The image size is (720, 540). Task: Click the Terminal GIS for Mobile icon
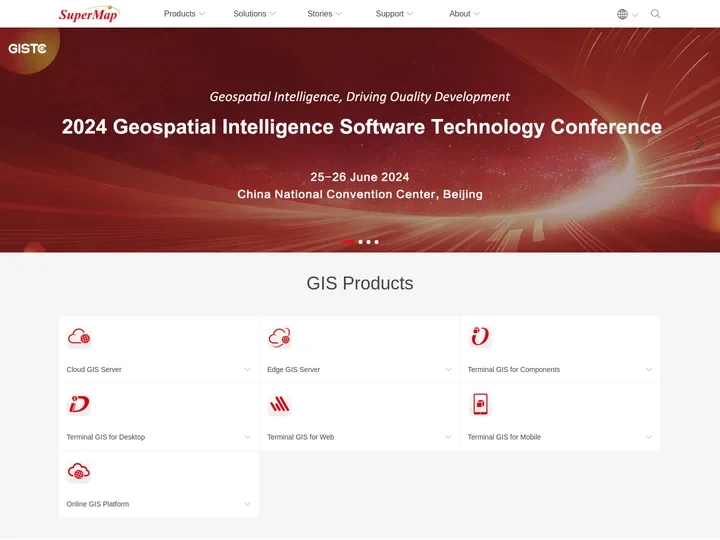[x=480, y=404]
